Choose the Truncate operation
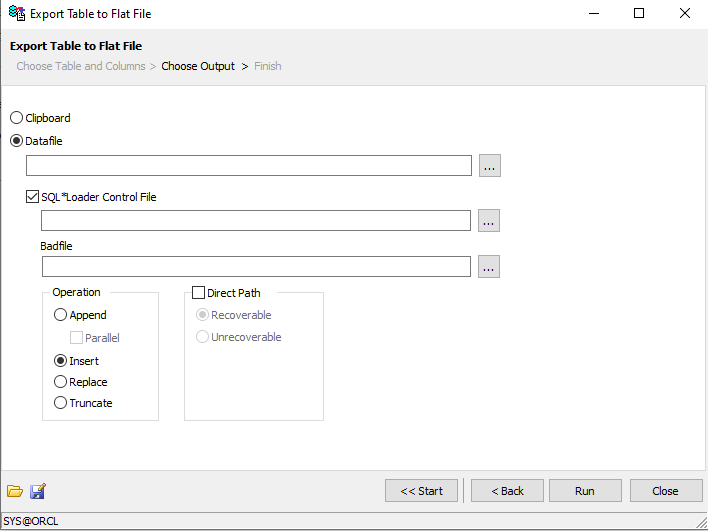 (83, 403)
